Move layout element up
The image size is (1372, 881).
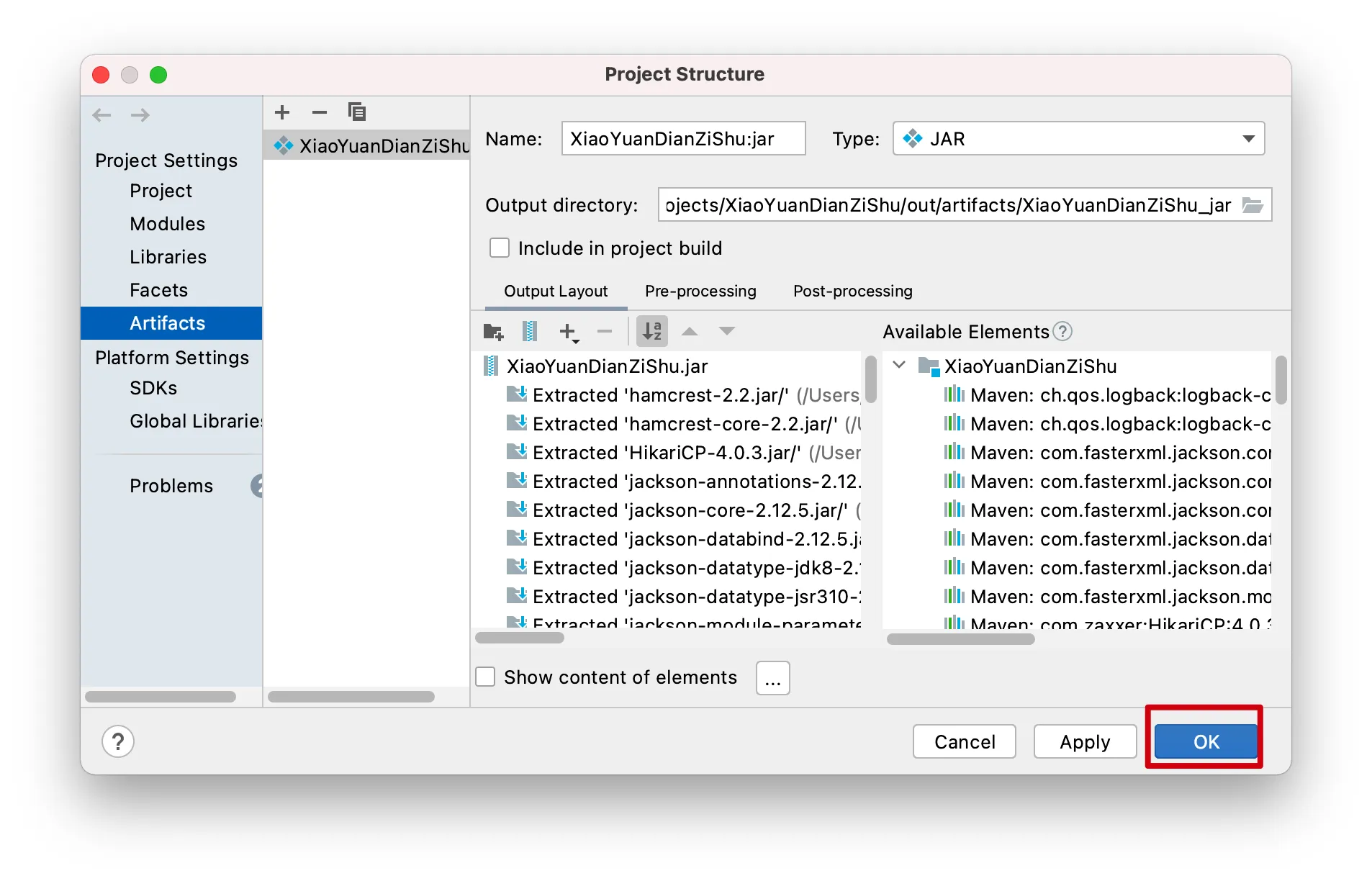click(x=690, y=331)
